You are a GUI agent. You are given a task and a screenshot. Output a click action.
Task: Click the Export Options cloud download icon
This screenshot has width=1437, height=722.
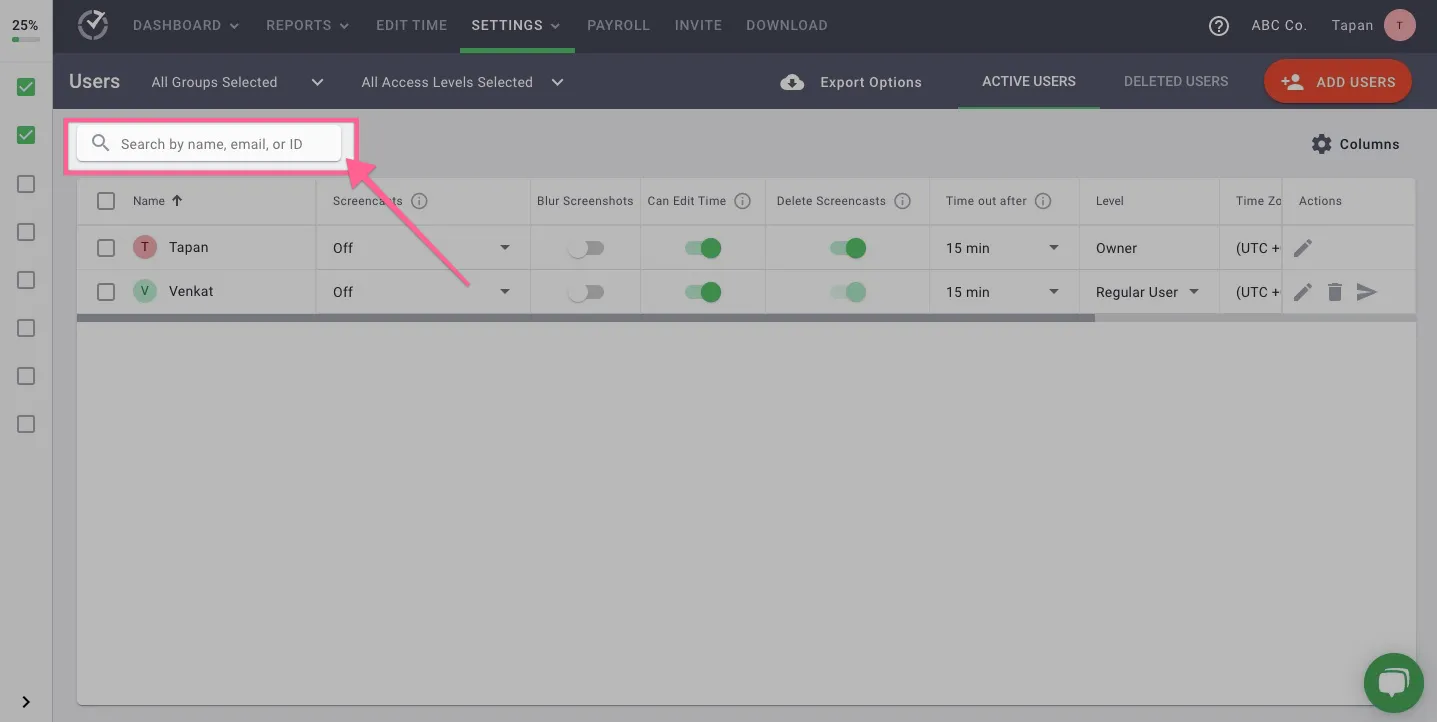[x=792, y=82]
